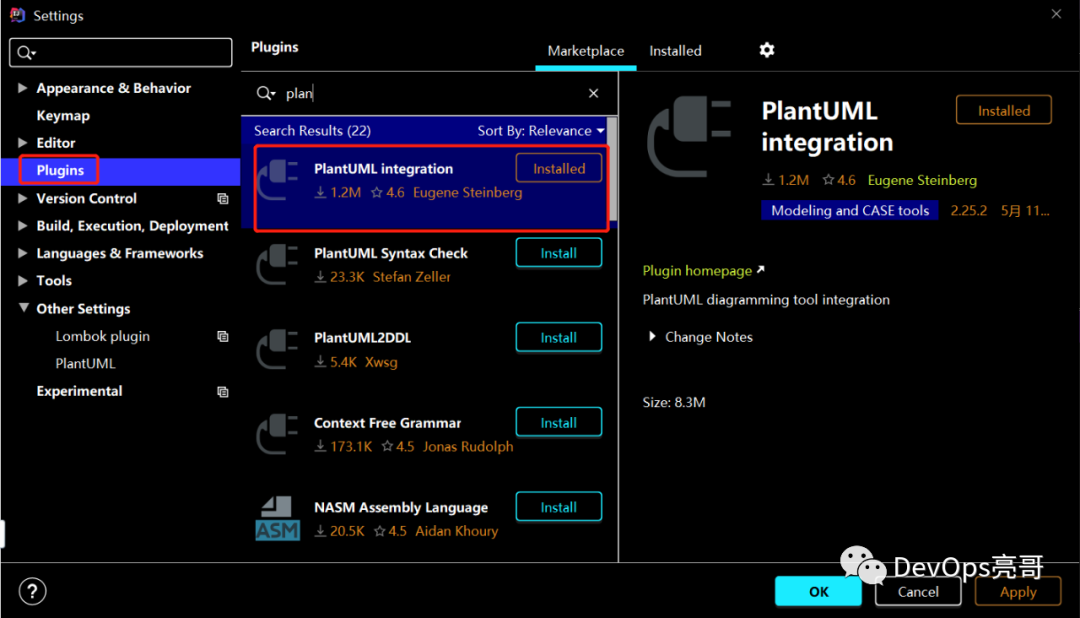Select Plugins in the settings tree

(x=60, y=170)
